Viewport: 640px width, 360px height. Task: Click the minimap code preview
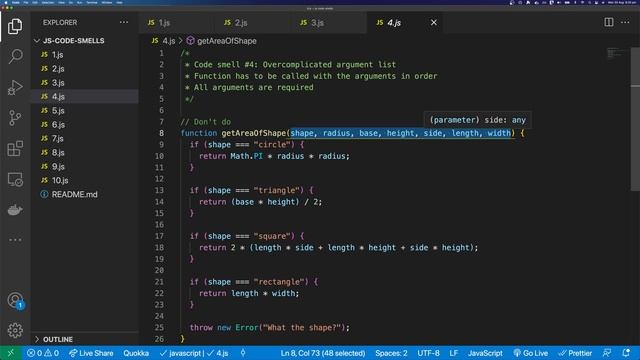click(x=616, y=54)
